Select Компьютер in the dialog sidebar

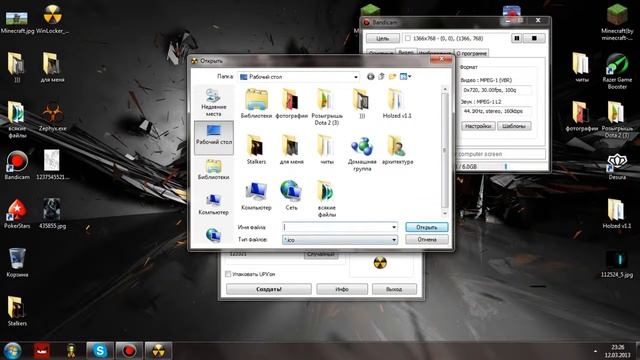213,204
